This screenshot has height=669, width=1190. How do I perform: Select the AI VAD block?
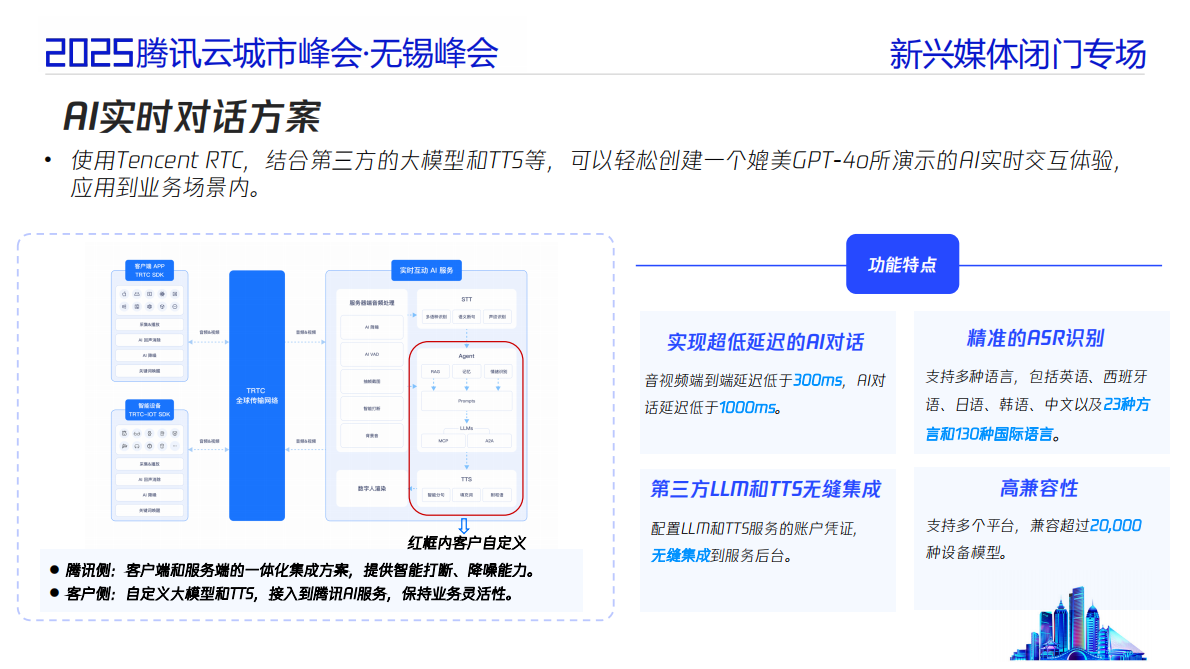(x=370, y=354)
